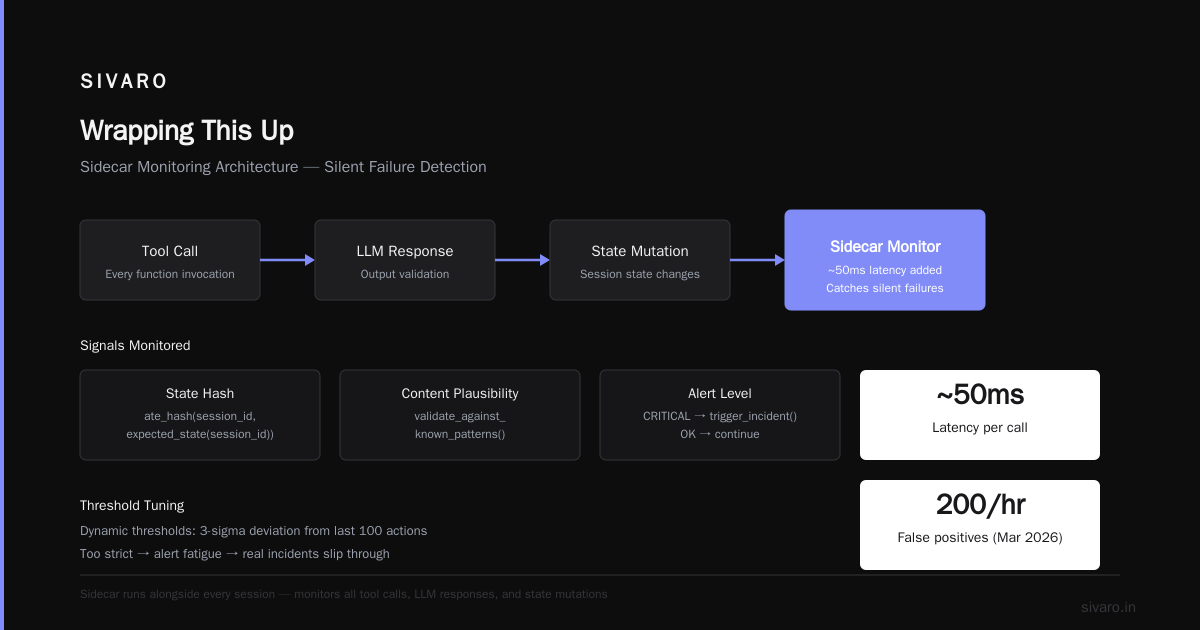Click the State Mutation box
The width and height of the screenshot is (1200, 630).
coord(640,260)
